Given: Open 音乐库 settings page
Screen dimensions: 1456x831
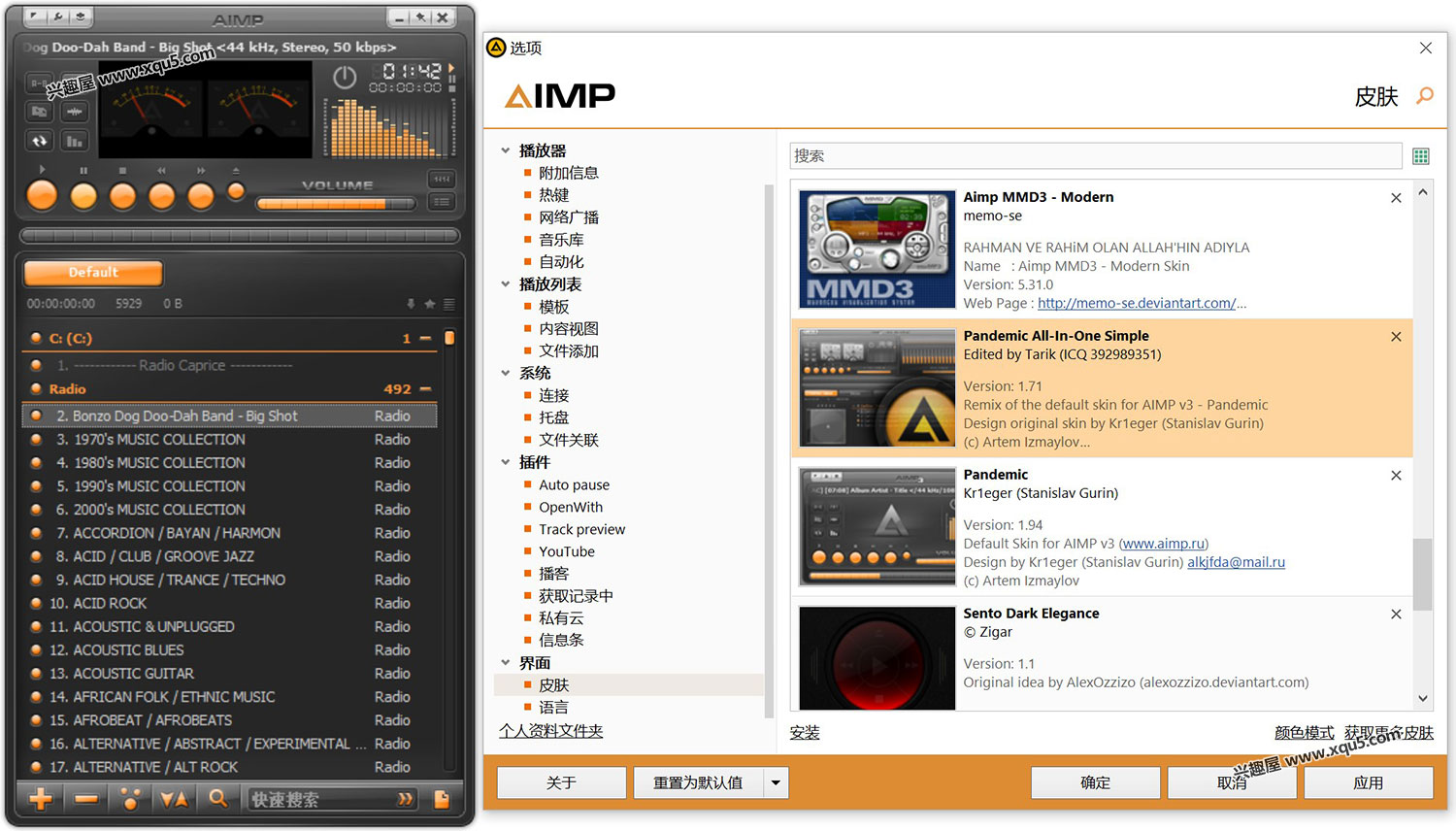Looking at the screenshot, I should [x=561, y=240].
